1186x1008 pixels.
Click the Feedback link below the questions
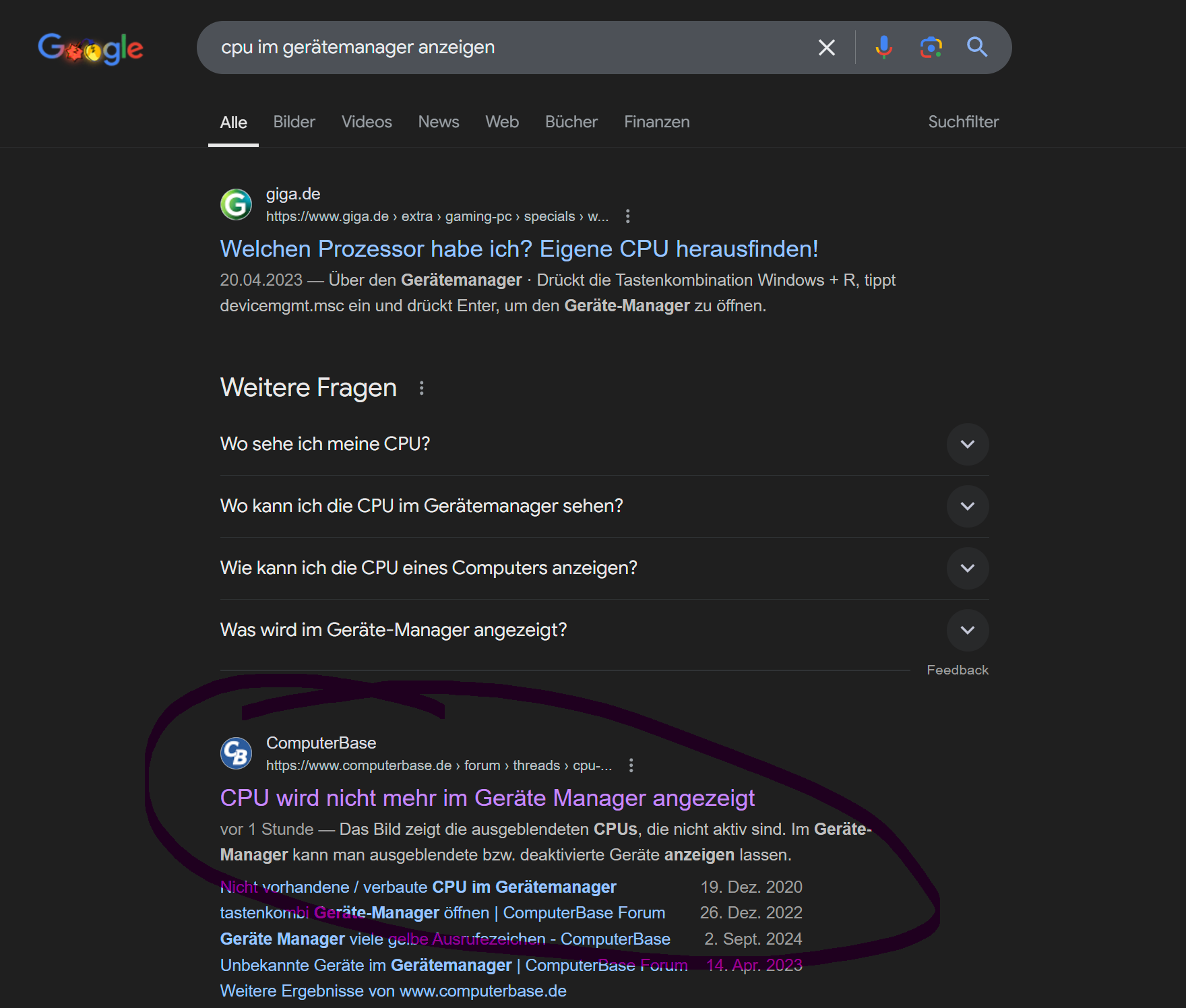(x=958, y=670)
